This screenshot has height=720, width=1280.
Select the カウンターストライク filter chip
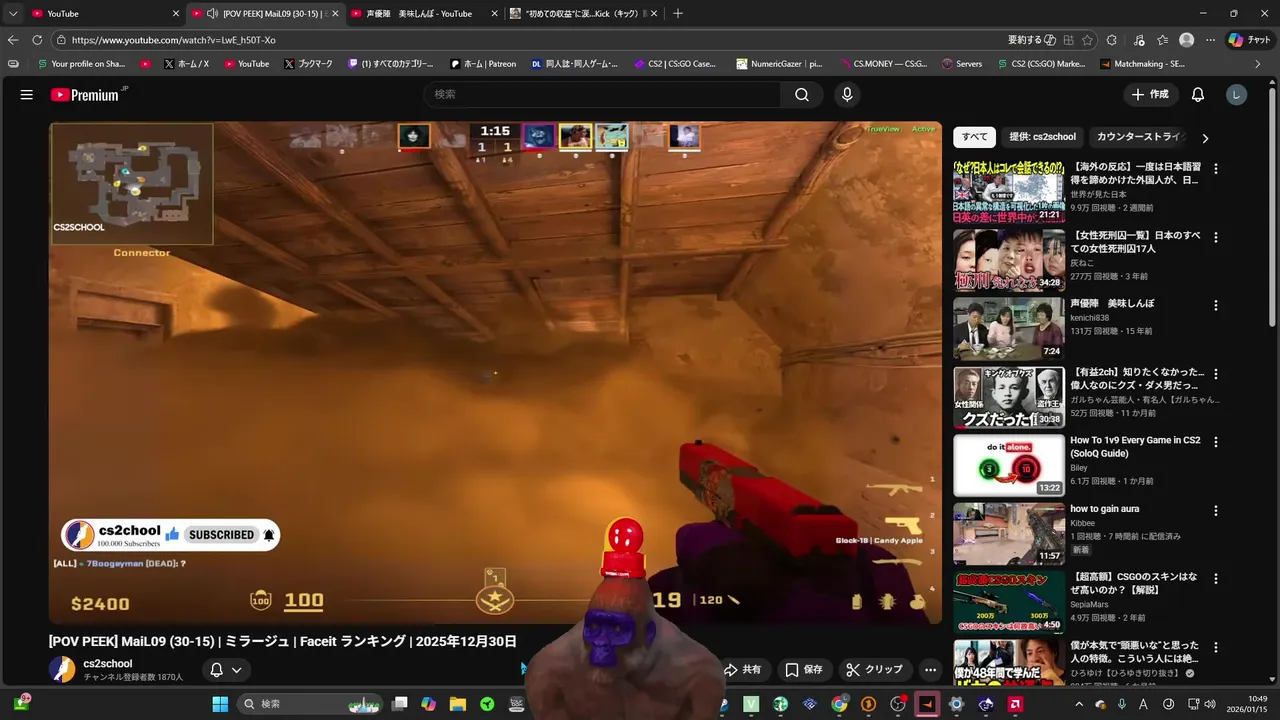(1140, 137)
